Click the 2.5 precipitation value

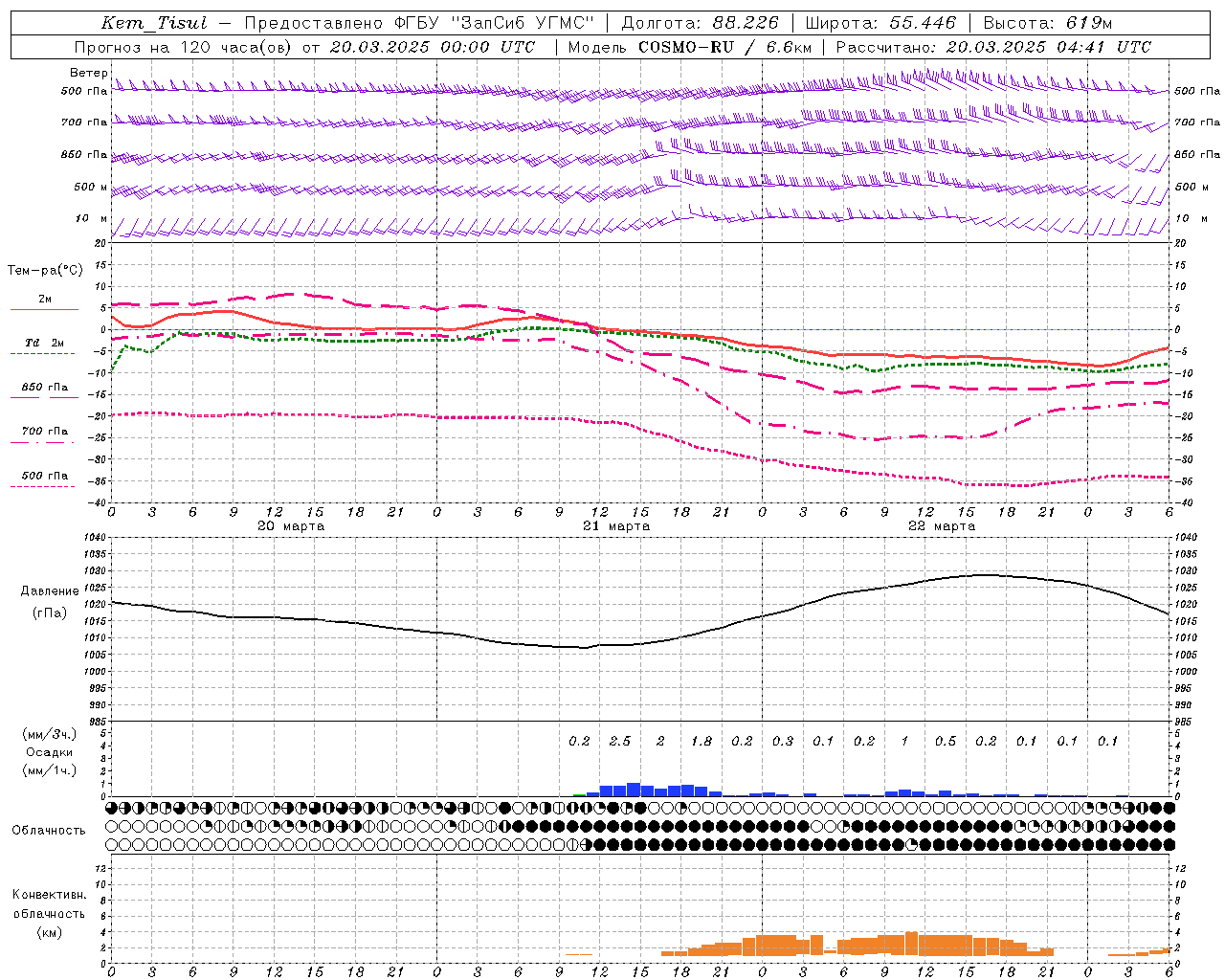[x=620, y=742]
